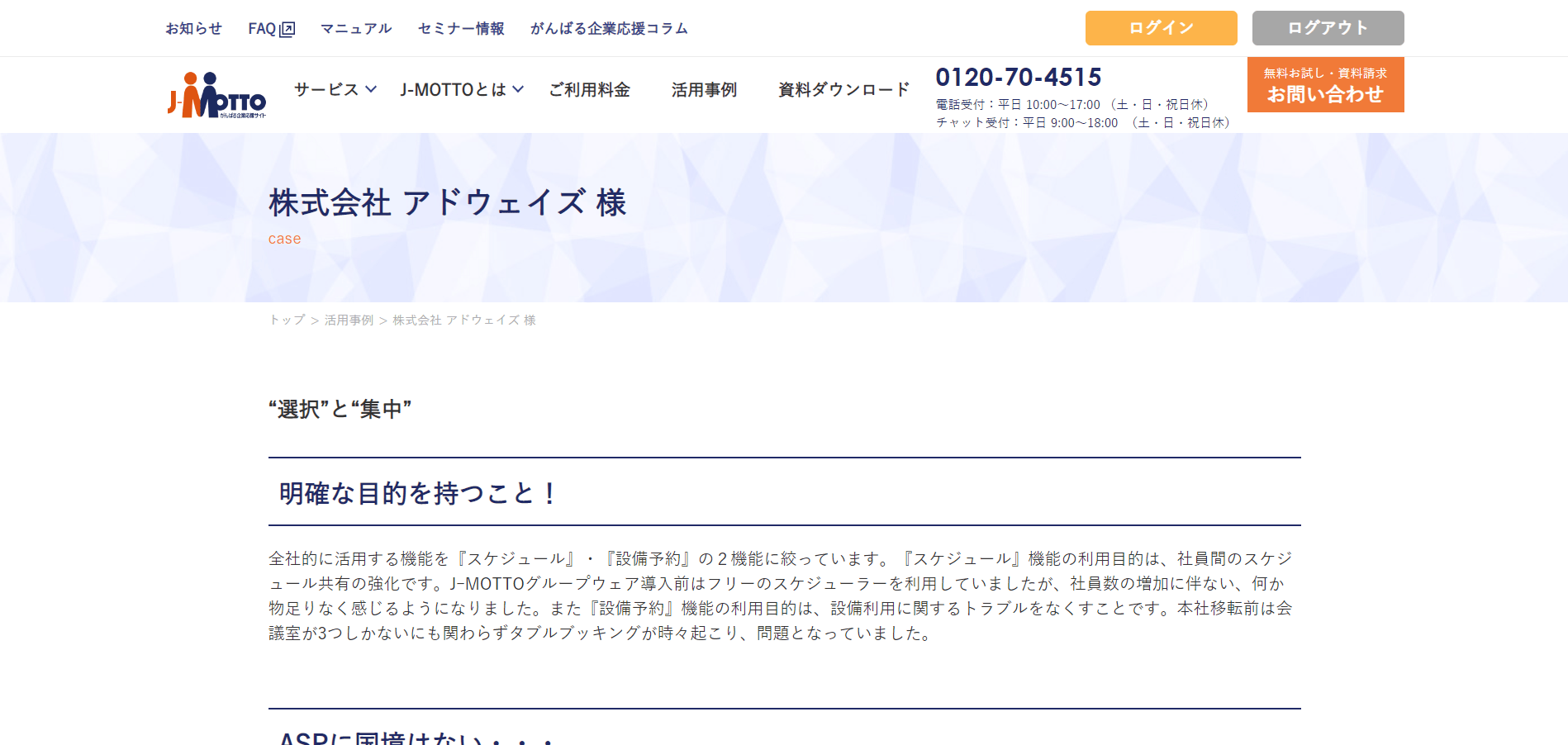Open セミナー情報 link
1568x745 pixels.
461,29
